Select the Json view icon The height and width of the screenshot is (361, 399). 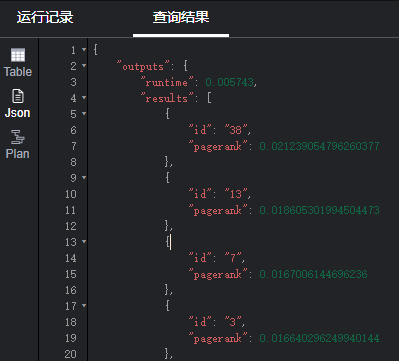18,104
